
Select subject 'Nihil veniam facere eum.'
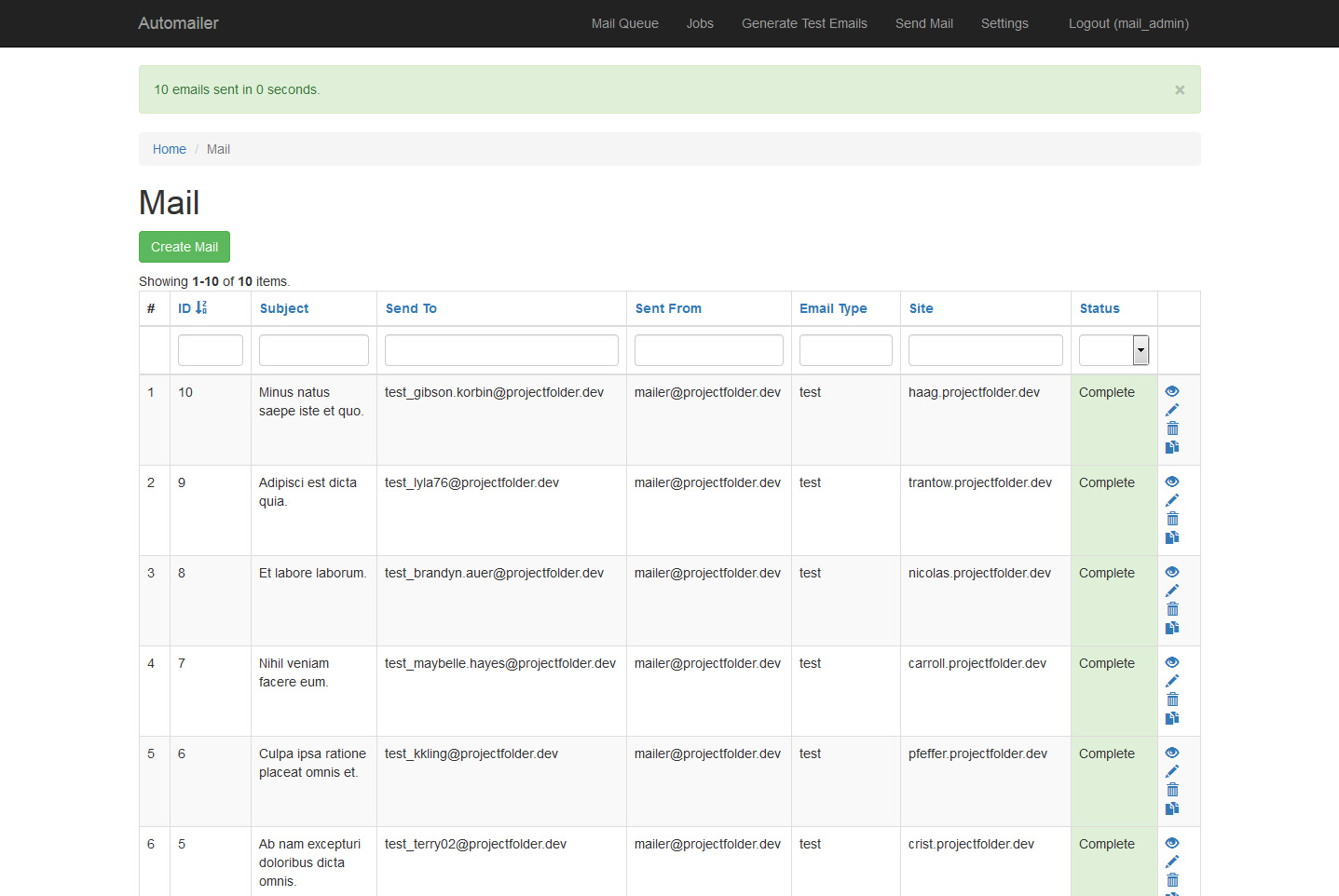[294, 672]
